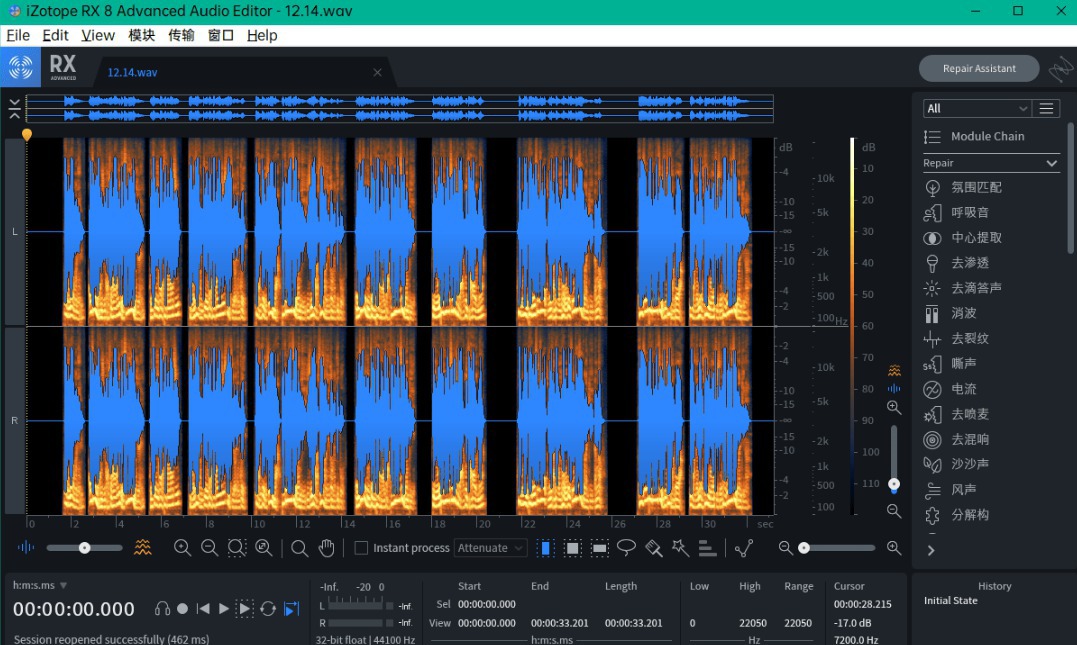This screenshot has height=645, width=1077.
Task: Play the selection only
Action: tap(244, 609)
